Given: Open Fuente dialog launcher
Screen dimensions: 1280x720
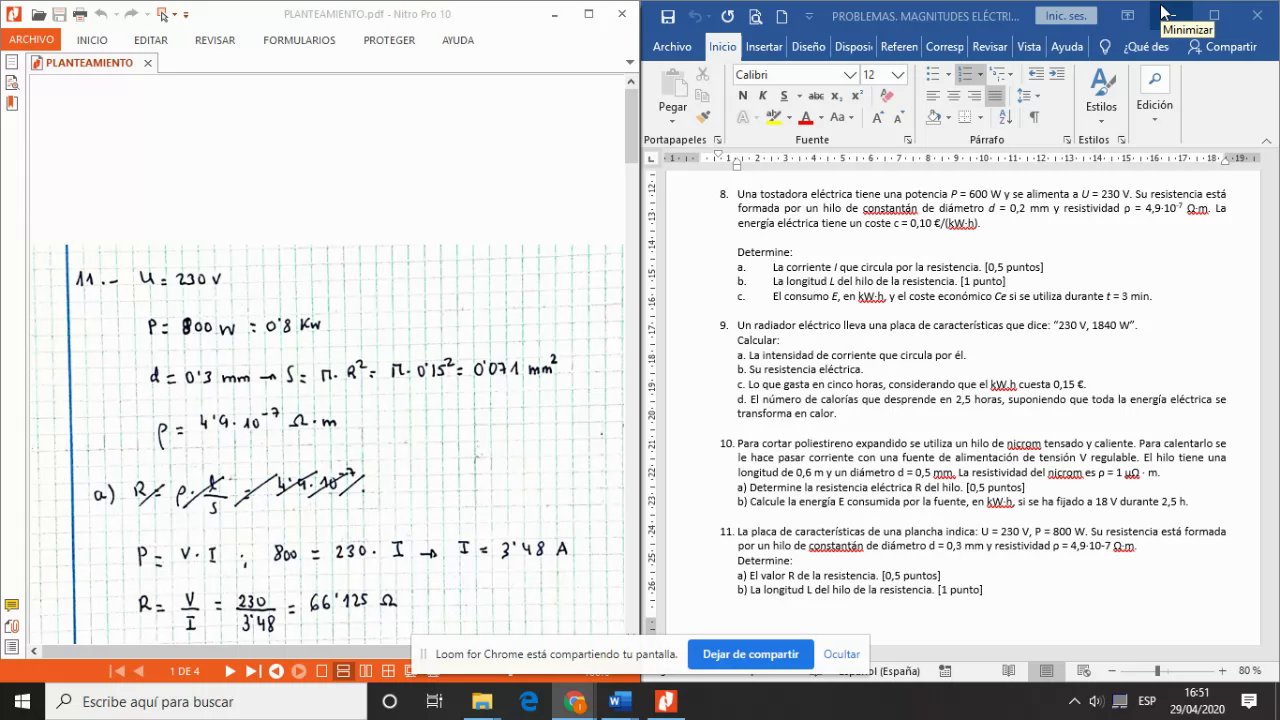Looking at the screenshot, I should [x=908, y=140].
